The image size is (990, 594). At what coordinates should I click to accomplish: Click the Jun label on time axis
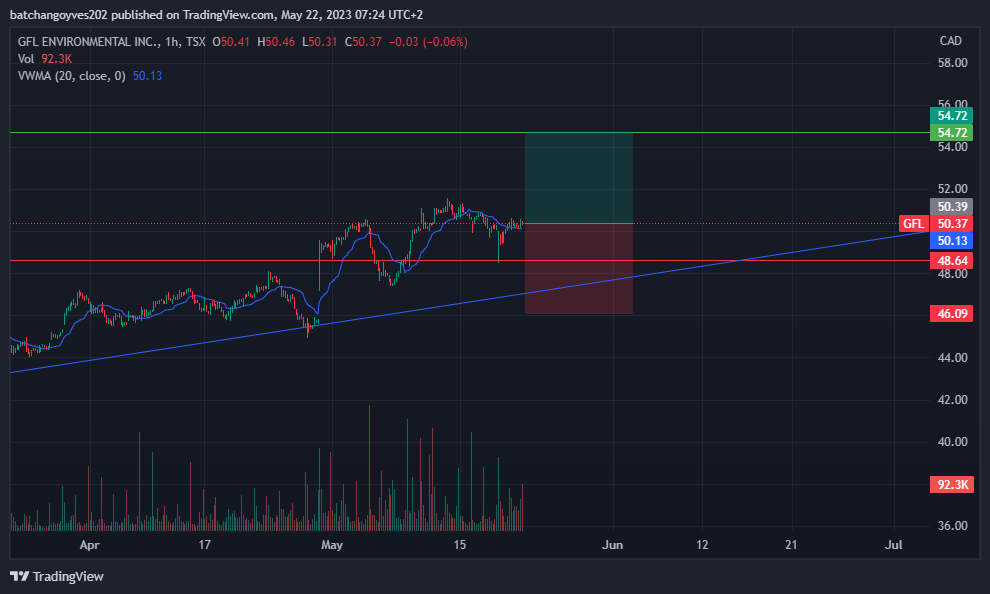612,545
